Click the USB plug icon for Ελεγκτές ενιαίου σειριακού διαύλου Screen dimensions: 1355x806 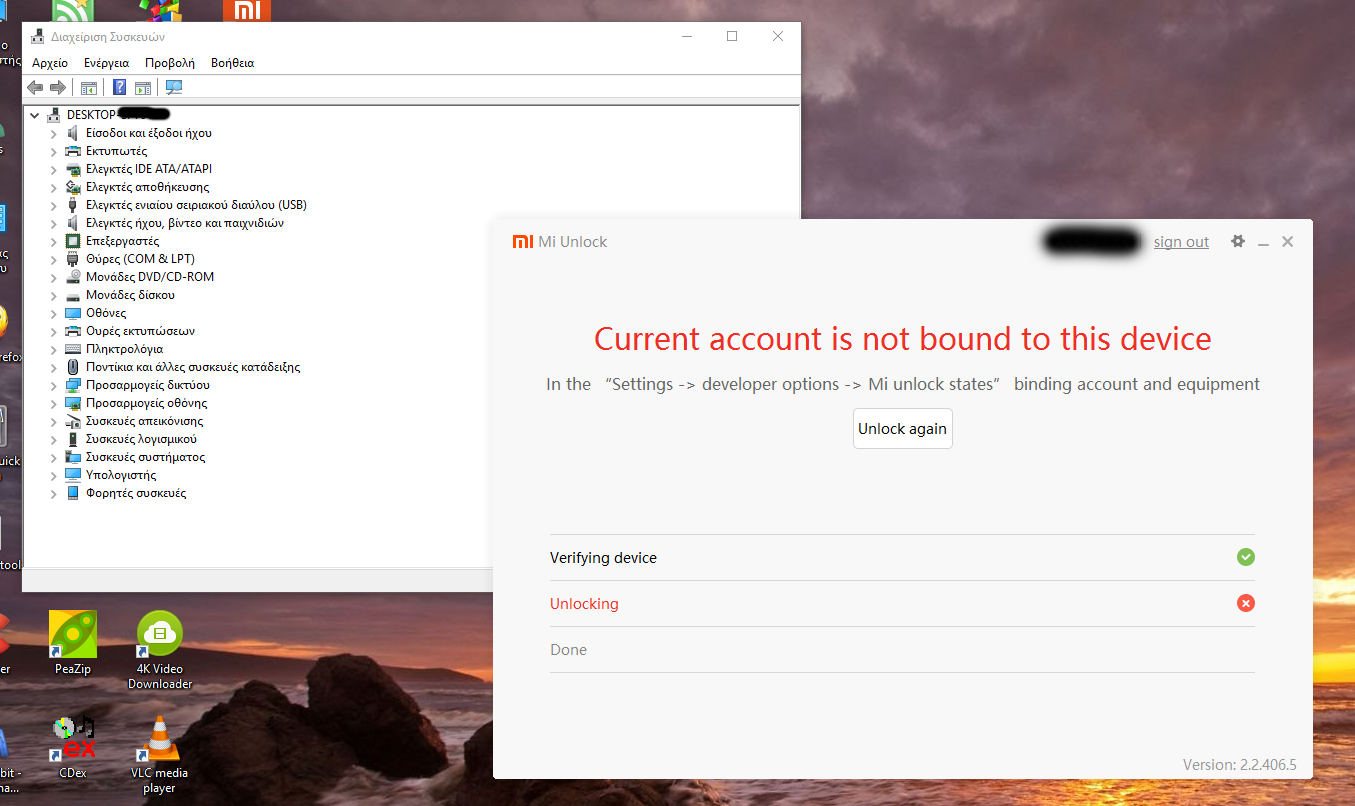point(73,205)
